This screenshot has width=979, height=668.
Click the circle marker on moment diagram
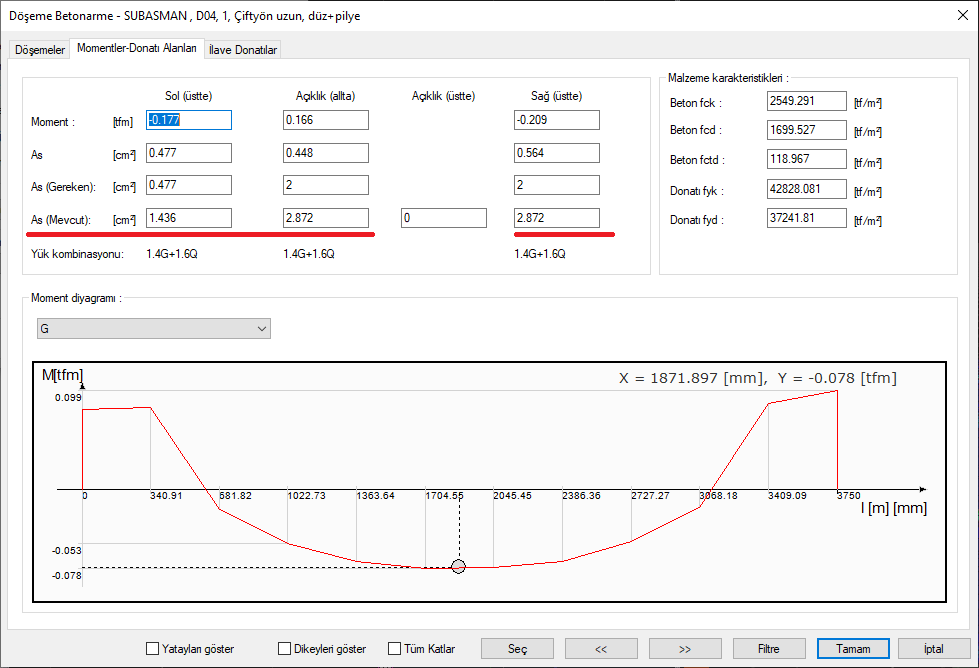[x=459, y=567]
